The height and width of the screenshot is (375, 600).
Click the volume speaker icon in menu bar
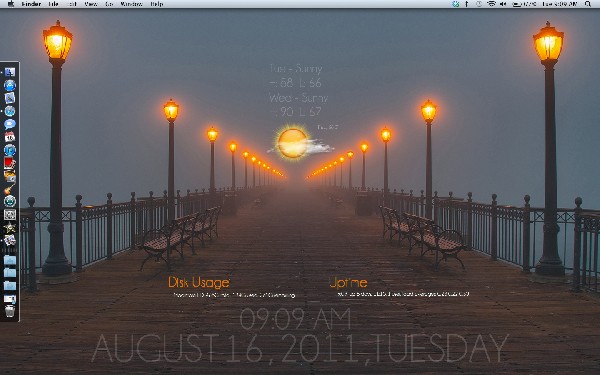(x=503, y=4)
